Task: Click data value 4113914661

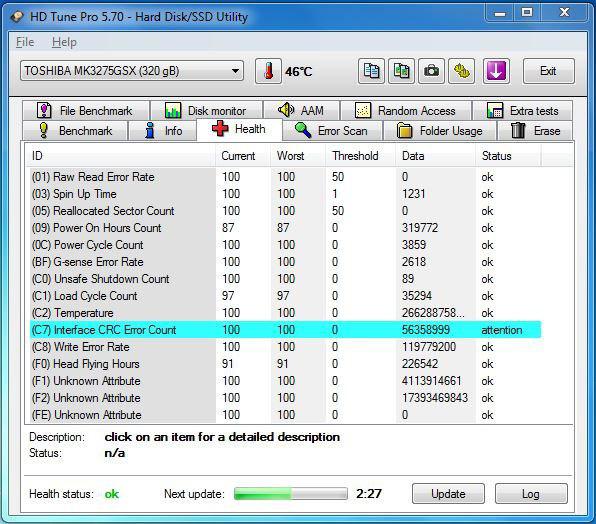Action: click(431, 381)
